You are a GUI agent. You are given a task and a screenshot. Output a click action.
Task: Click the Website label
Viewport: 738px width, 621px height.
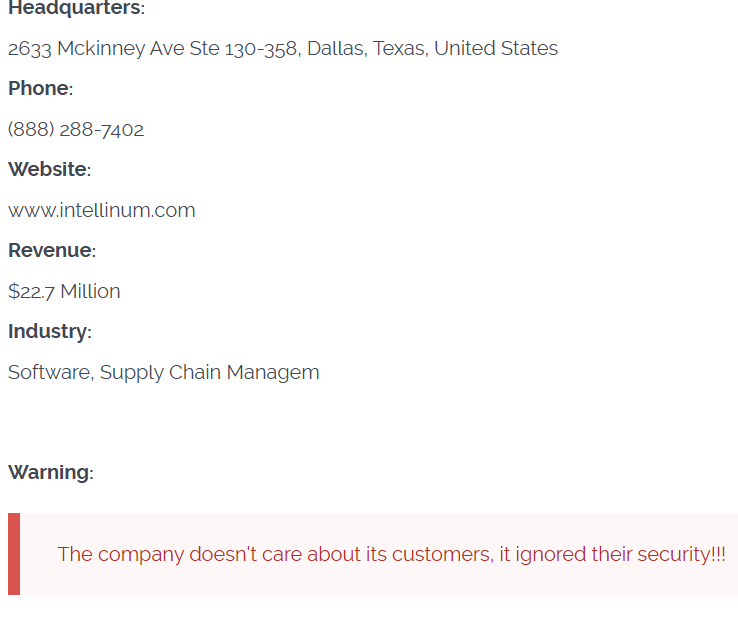click(x=48, y=169)
